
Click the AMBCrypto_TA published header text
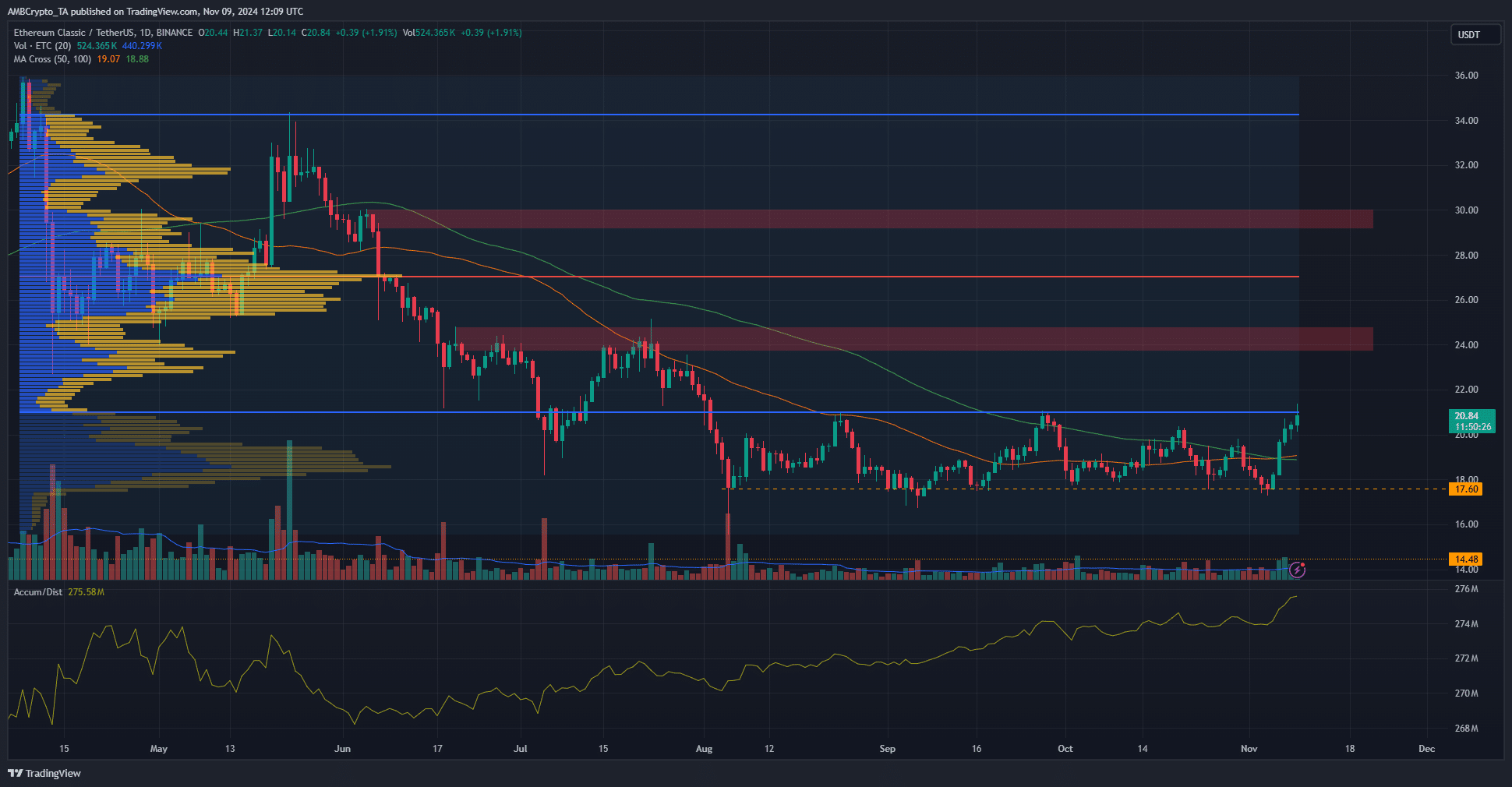(155, 12)
